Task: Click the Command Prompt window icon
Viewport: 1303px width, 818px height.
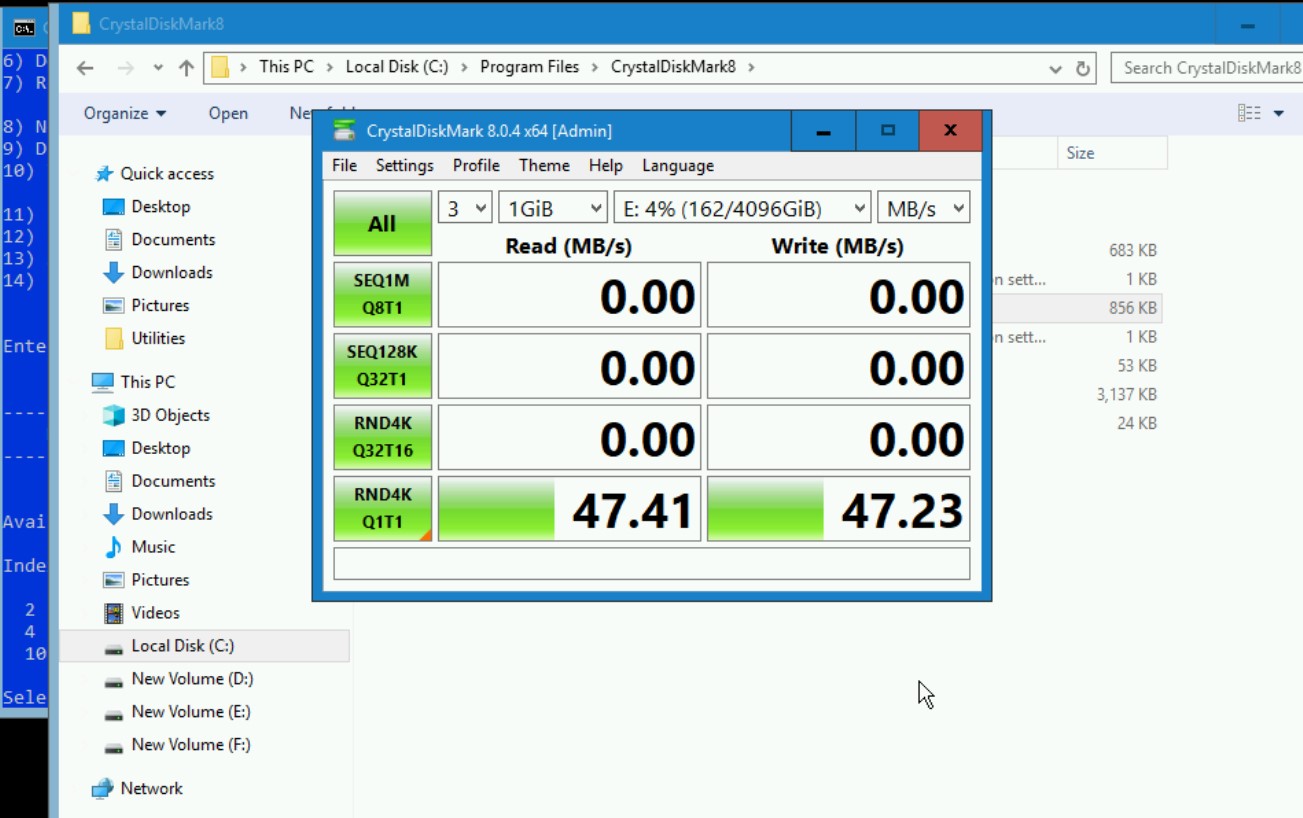Action: coord(25,28)
